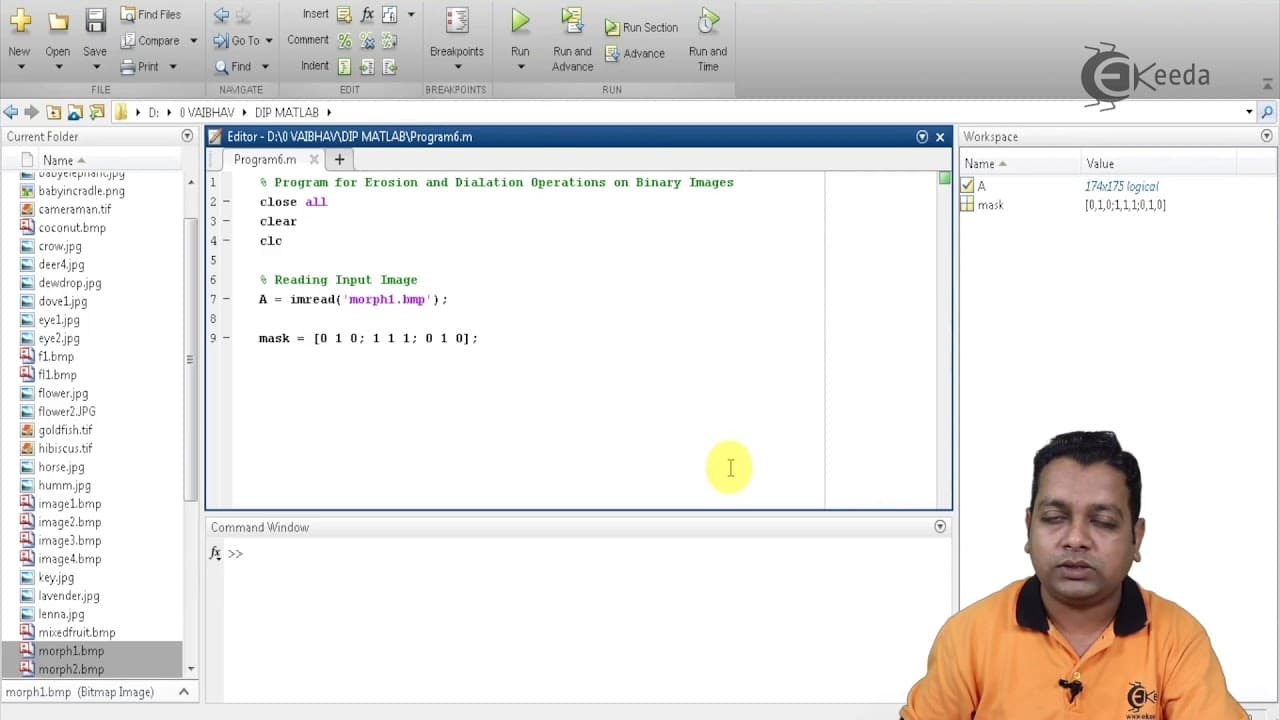Click the Save file icon
The image size is (1280, 720).
click(95, 21)
